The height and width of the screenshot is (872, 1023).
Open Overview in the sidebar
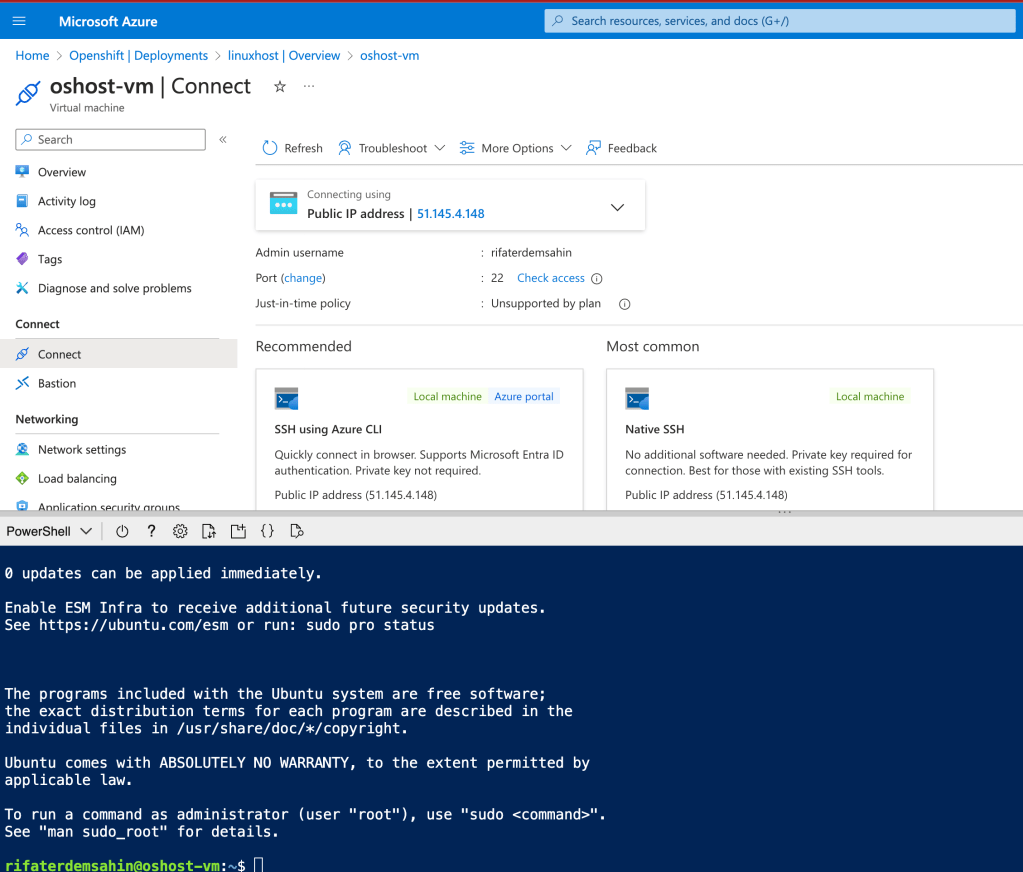62,172
